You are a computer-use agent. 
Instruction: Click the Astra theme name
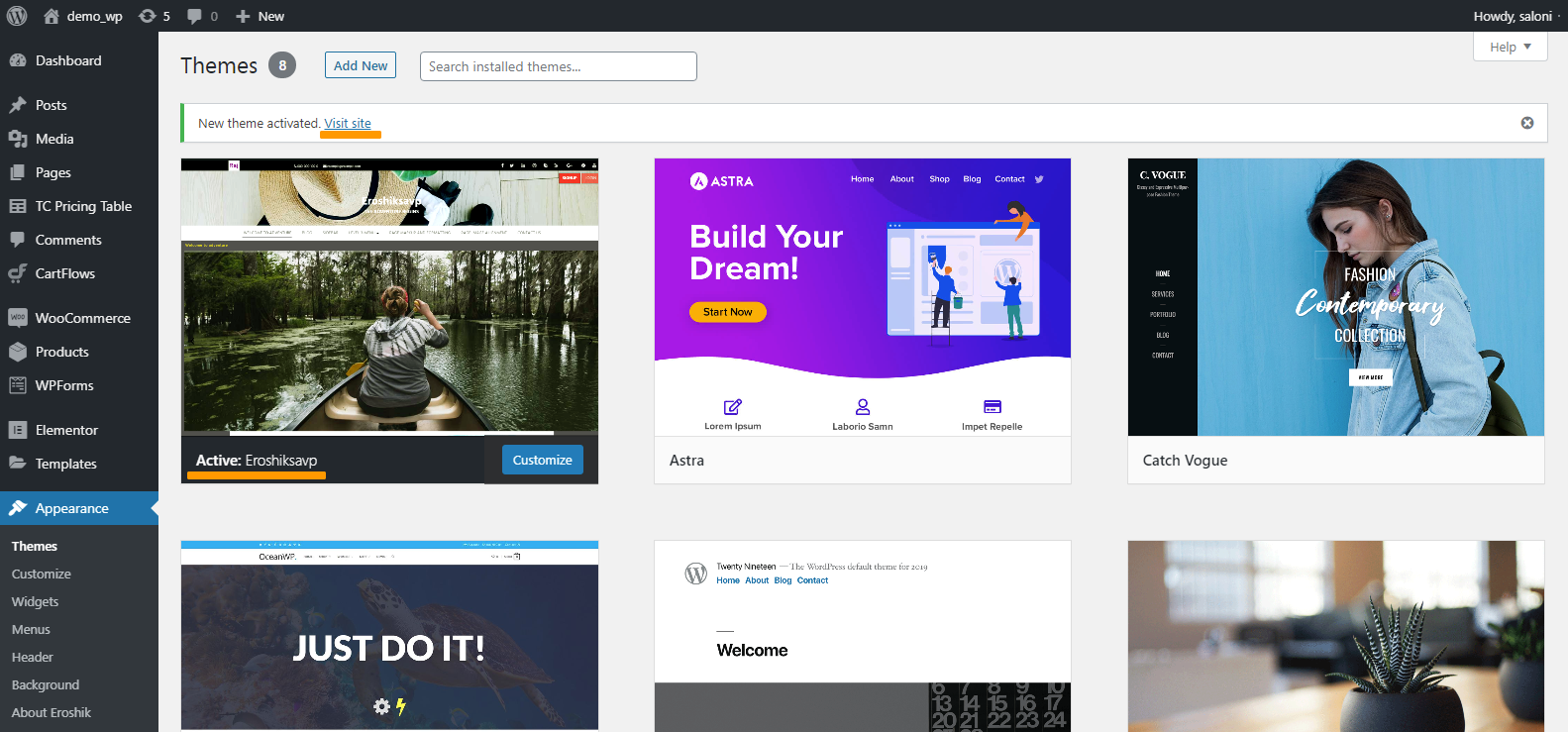[686, 460]
